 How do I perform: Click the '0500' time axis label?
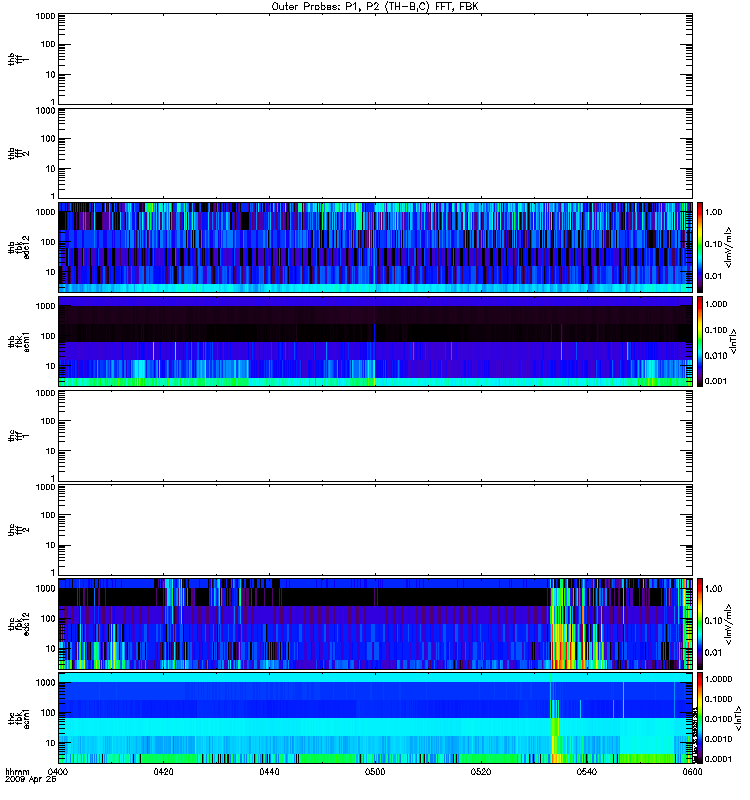pos(375,772)
